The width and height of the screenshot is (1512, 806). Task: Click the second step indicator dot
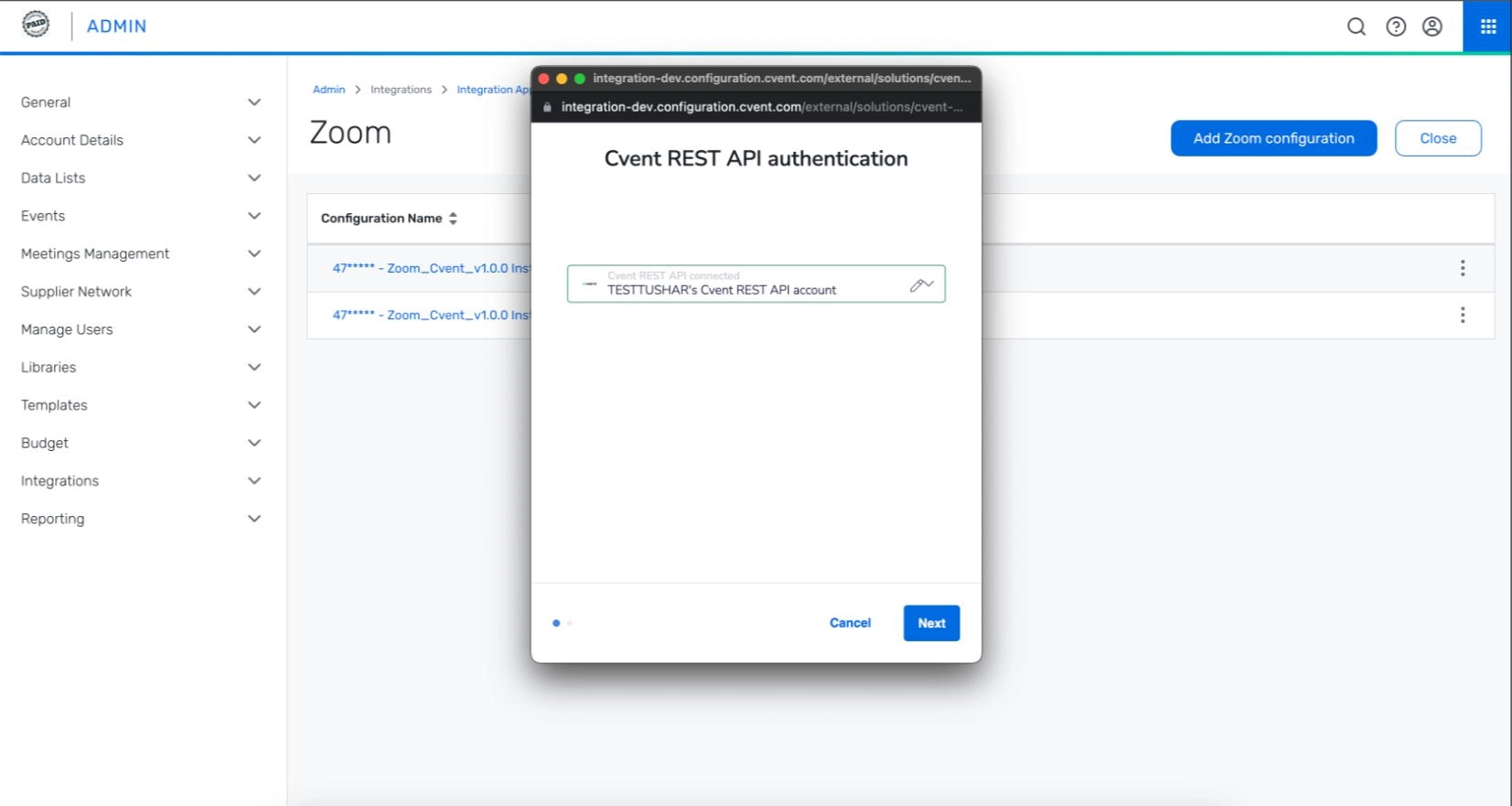pyautogui.click(x=570, y=623)
